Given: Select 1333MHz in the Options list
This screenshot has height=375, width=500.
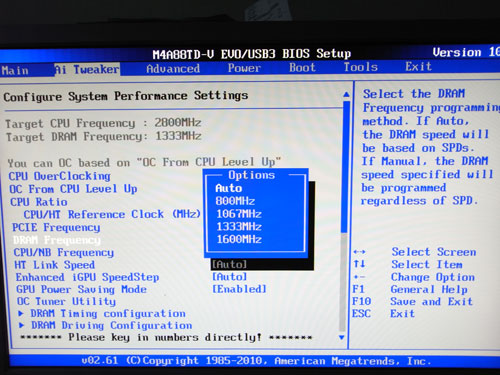Looking at the screenshot, I should (x=239, y=227).
